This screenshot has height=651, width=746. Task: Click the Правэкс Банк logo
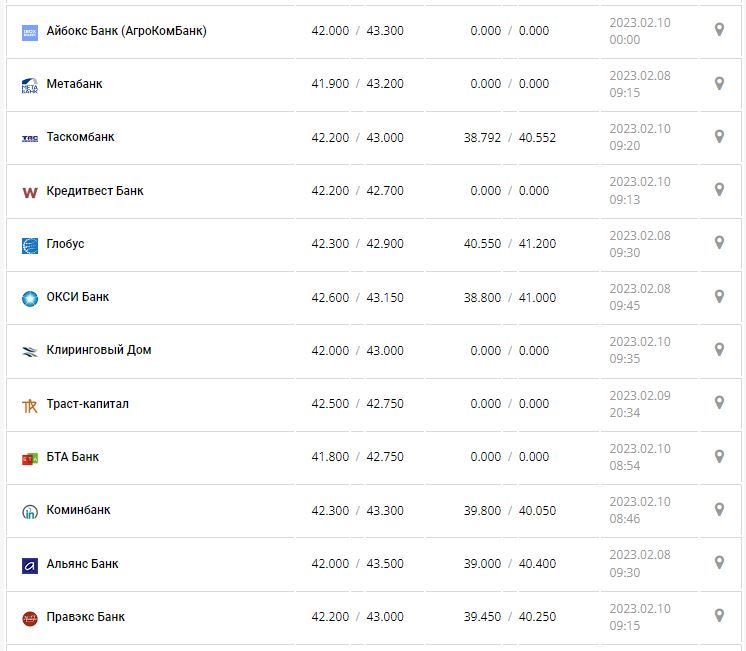(30, 618)
